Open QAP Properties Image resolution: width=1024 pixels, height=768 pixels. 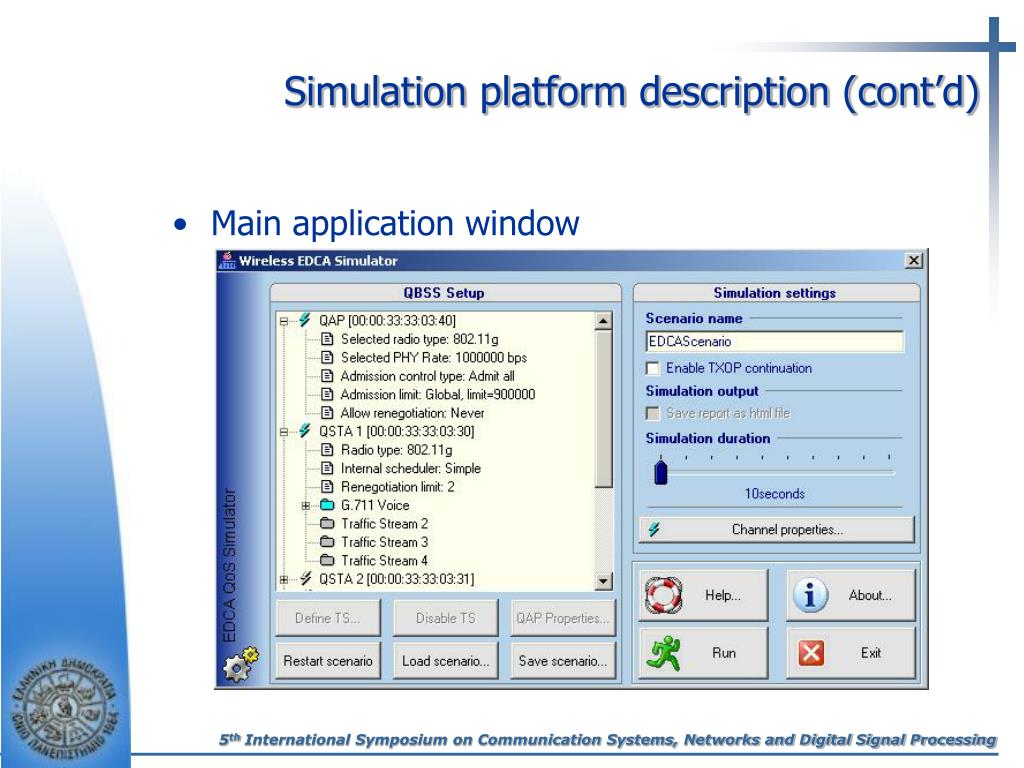563,618
